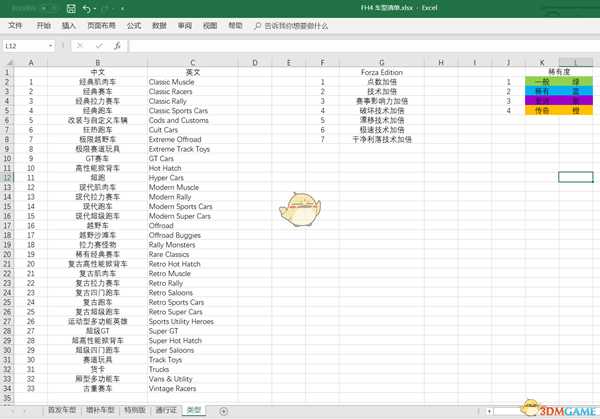This screenshot has width=600, height=419.
Task: Select the purple rarity cell in row 4
Action: pyautogui.click(x=542, y=101)
